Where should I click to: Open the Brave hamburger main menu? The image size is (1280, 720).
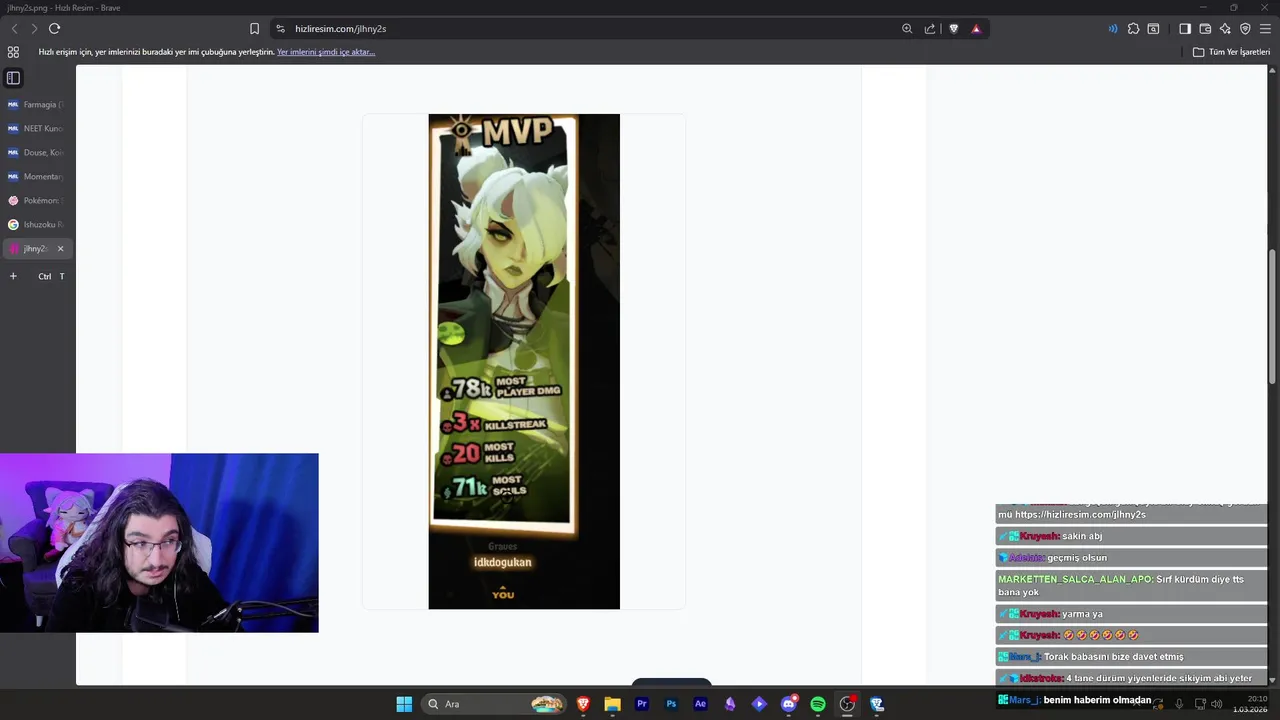pos(1265,29)
